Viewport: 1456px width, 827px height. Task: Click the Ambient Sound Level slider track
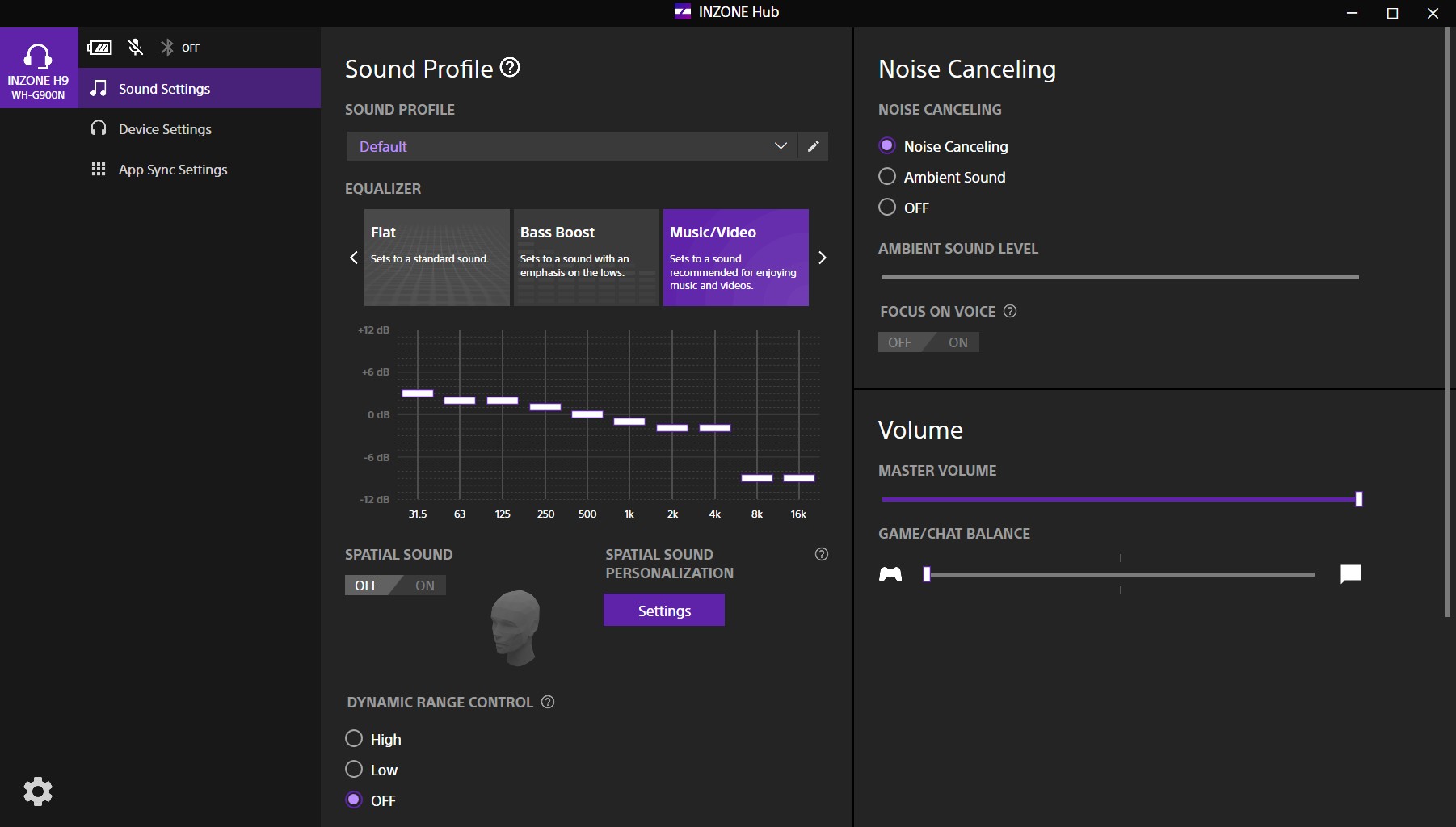pos(1121,277)
